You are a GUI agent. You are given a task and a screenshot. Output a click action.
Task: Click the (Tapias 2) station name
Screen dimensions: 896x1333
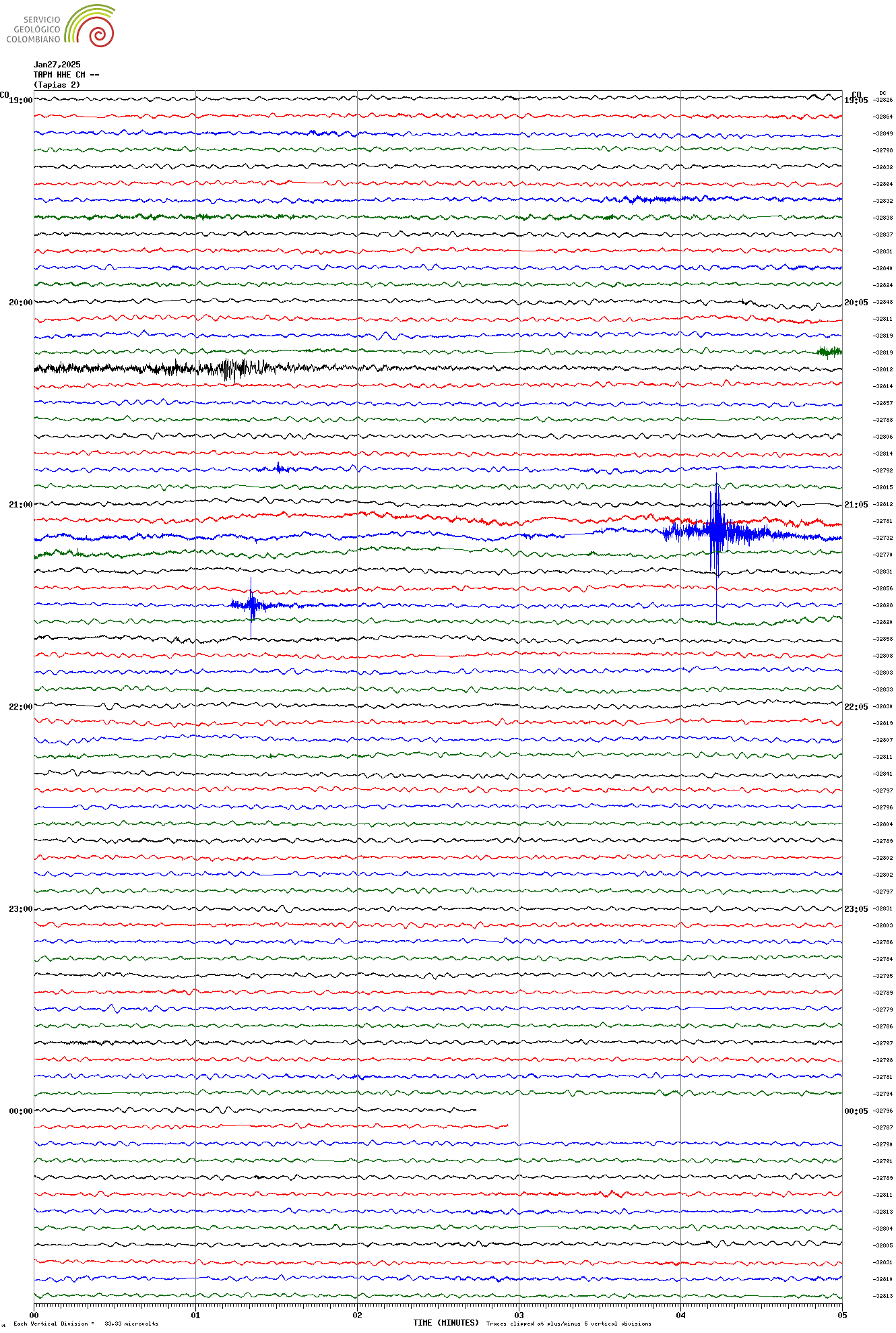coord(57,85)
